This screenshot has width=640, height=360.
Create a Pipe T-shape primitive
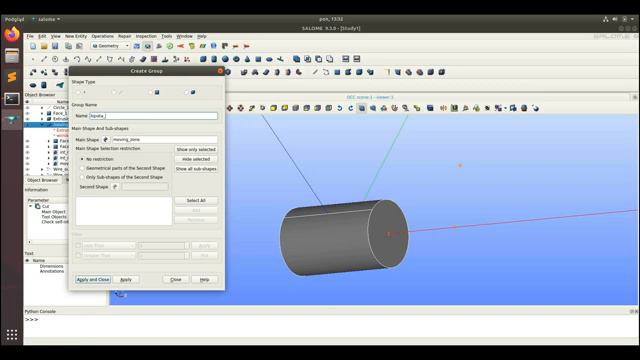tap(280, 59)
